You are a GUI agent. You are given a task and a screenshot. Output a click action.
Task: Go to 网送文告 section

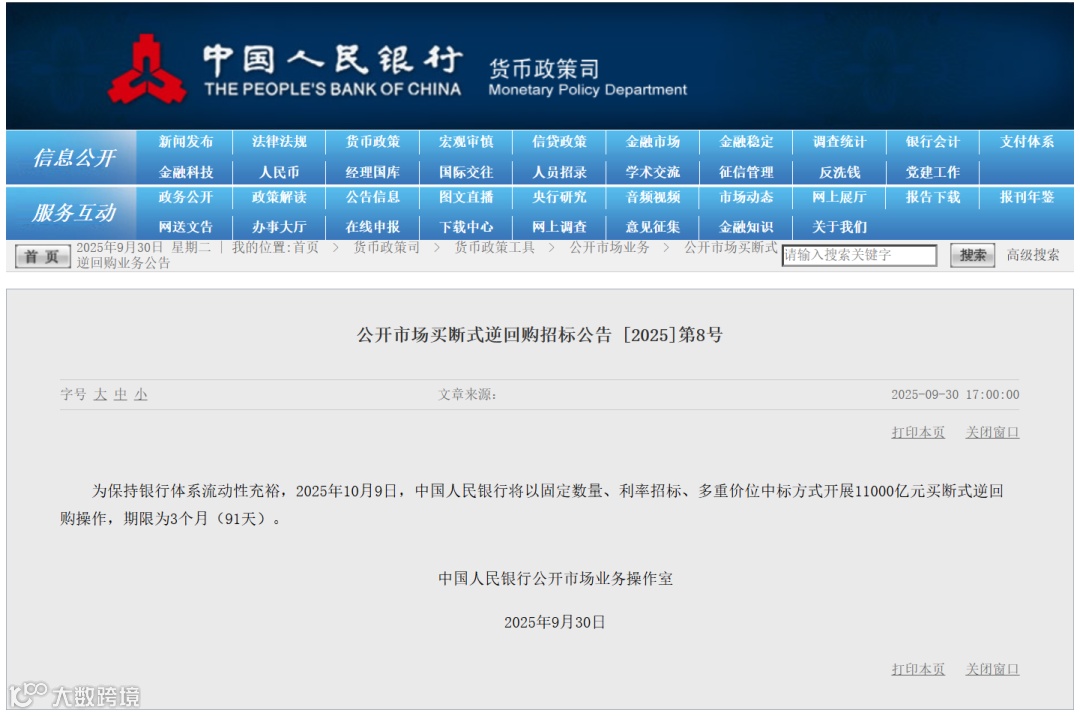[185, 227]
